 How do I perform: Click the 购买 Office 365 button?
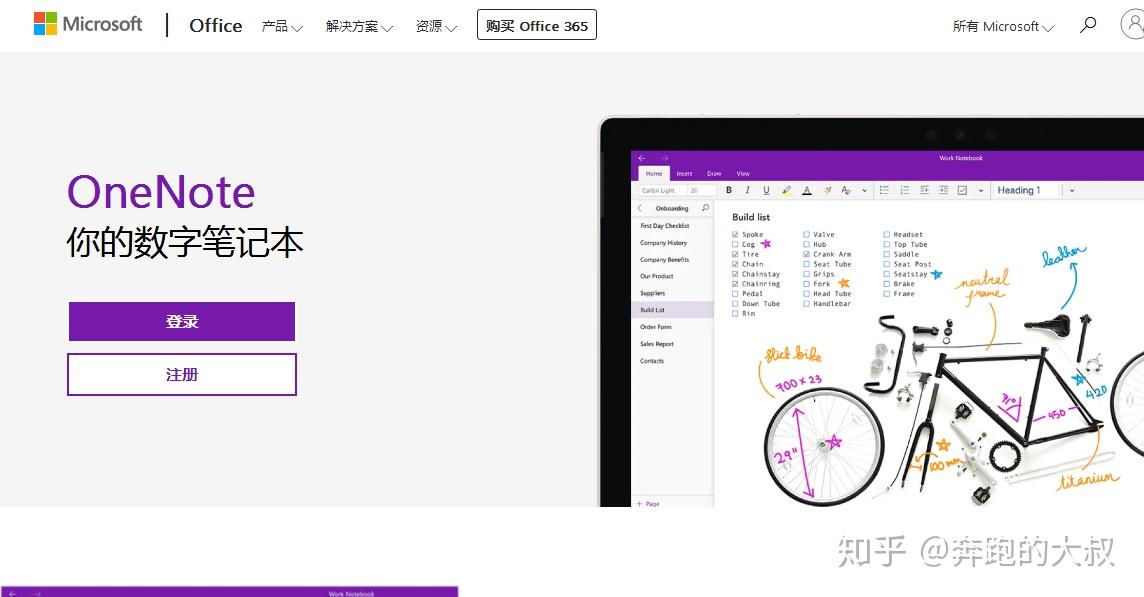click(536, 25)
